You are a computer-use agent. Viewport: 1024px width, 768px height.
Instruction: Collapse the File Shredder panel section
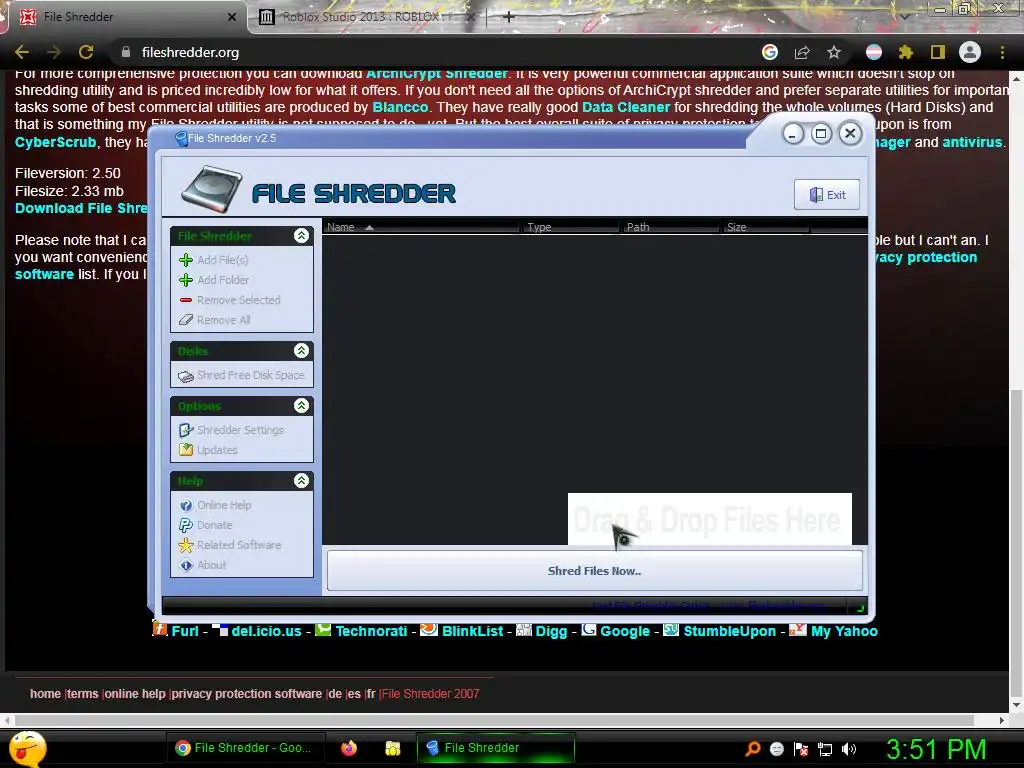[301, 236]
